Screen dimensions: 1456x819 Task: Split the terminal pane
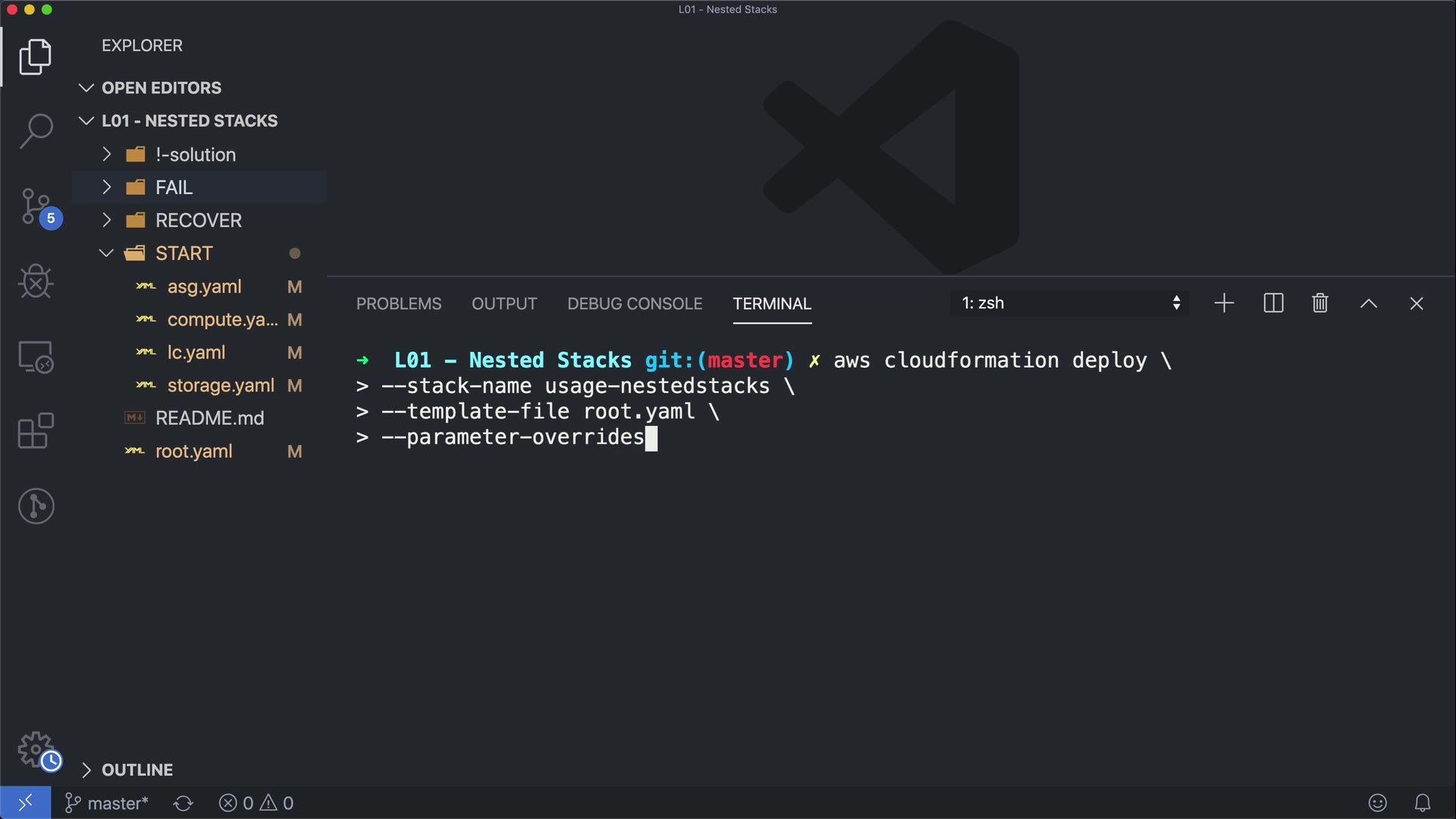click(x=1273, y=303)
